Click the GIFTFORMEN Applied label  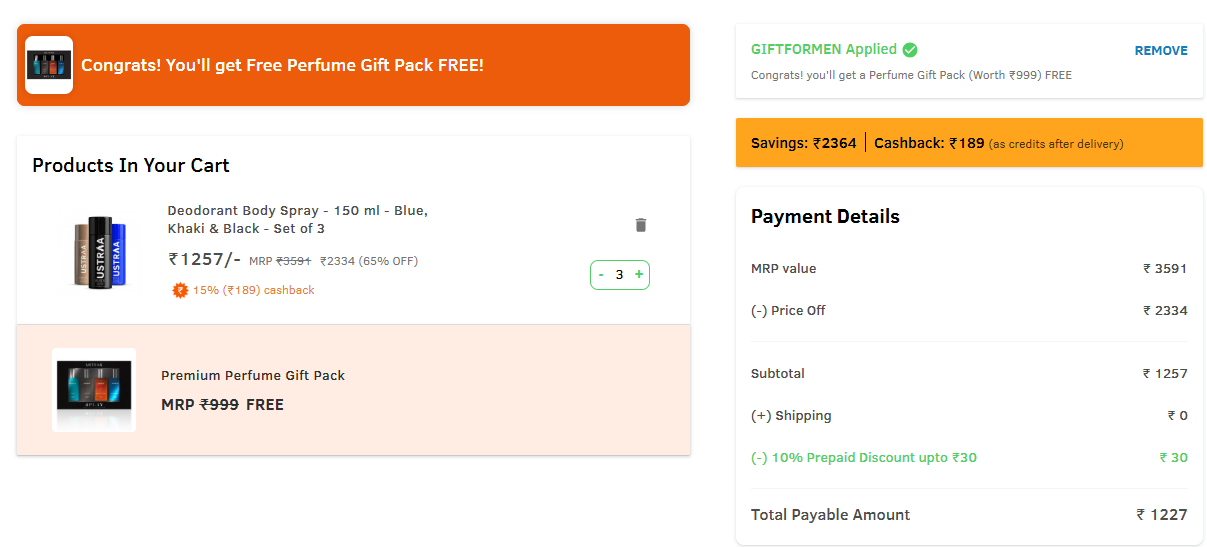point(824,49)
